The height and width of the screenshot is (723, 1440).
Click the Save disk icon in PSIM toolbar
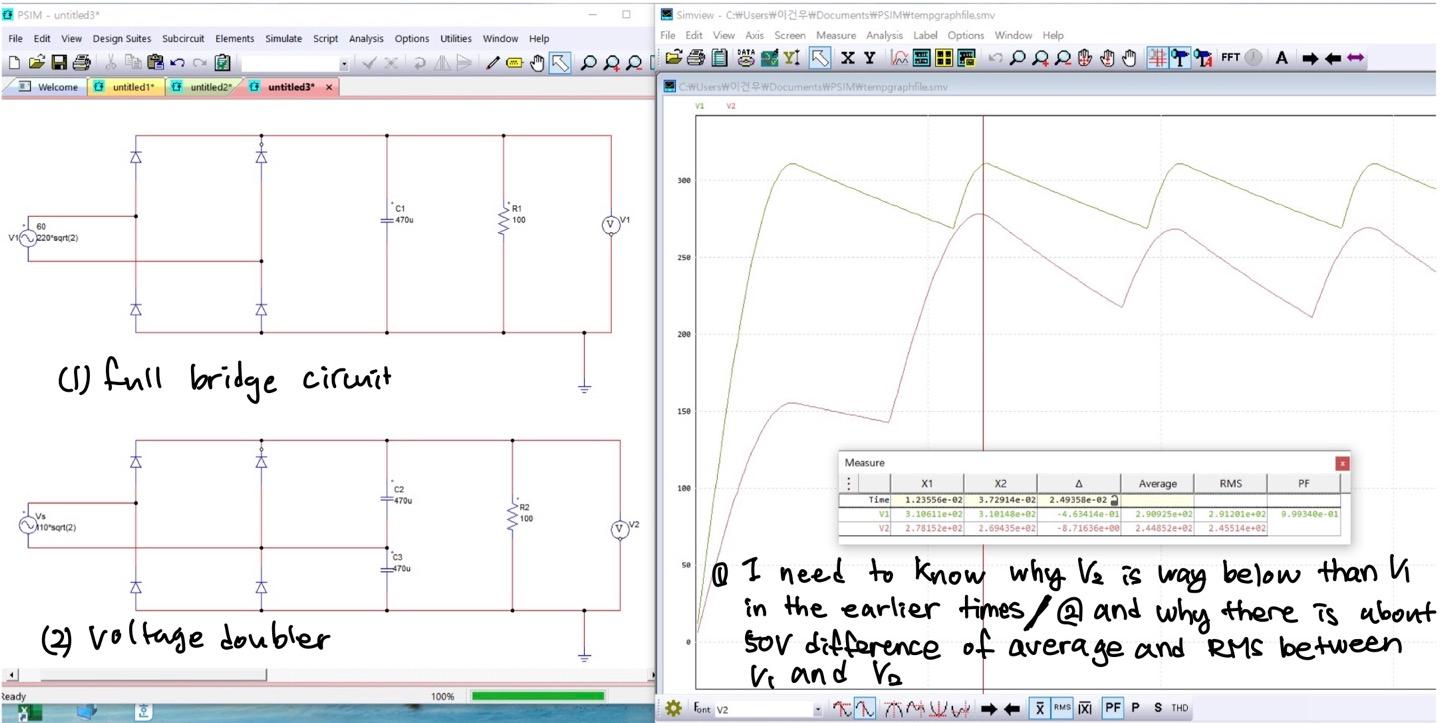[x=59, y=63]
